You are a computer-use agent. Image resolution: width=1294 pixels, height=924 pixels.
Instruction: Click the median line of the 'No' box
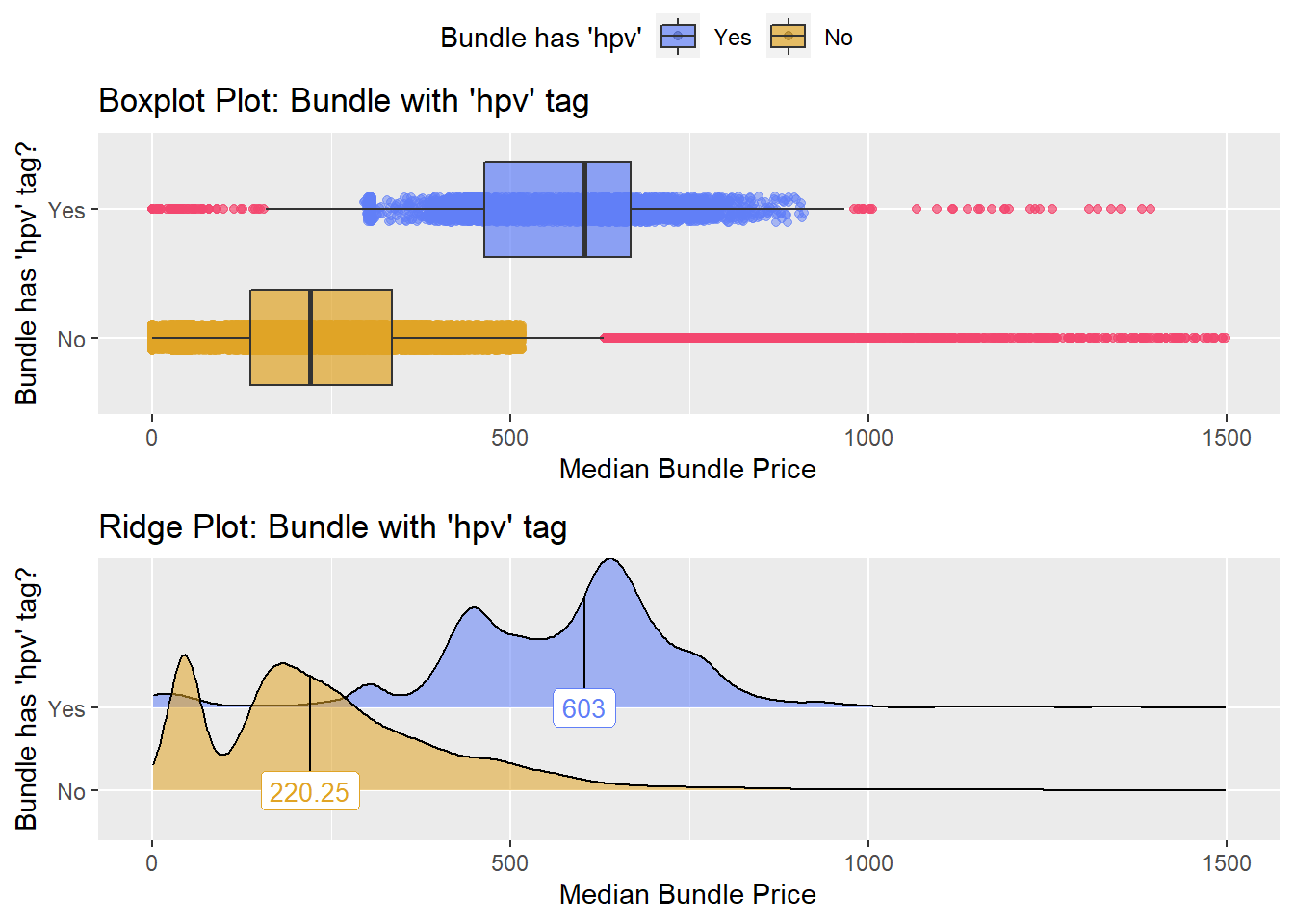click(x=310, y=337)
